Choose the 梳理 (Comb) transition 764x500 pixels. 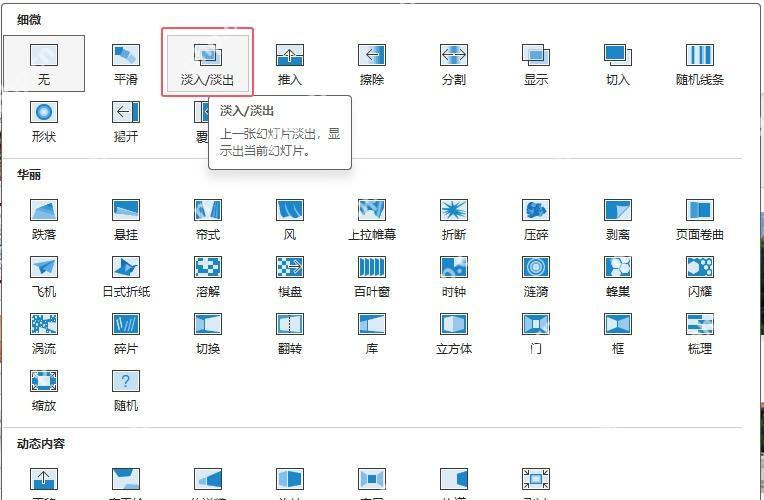(700, 333)
